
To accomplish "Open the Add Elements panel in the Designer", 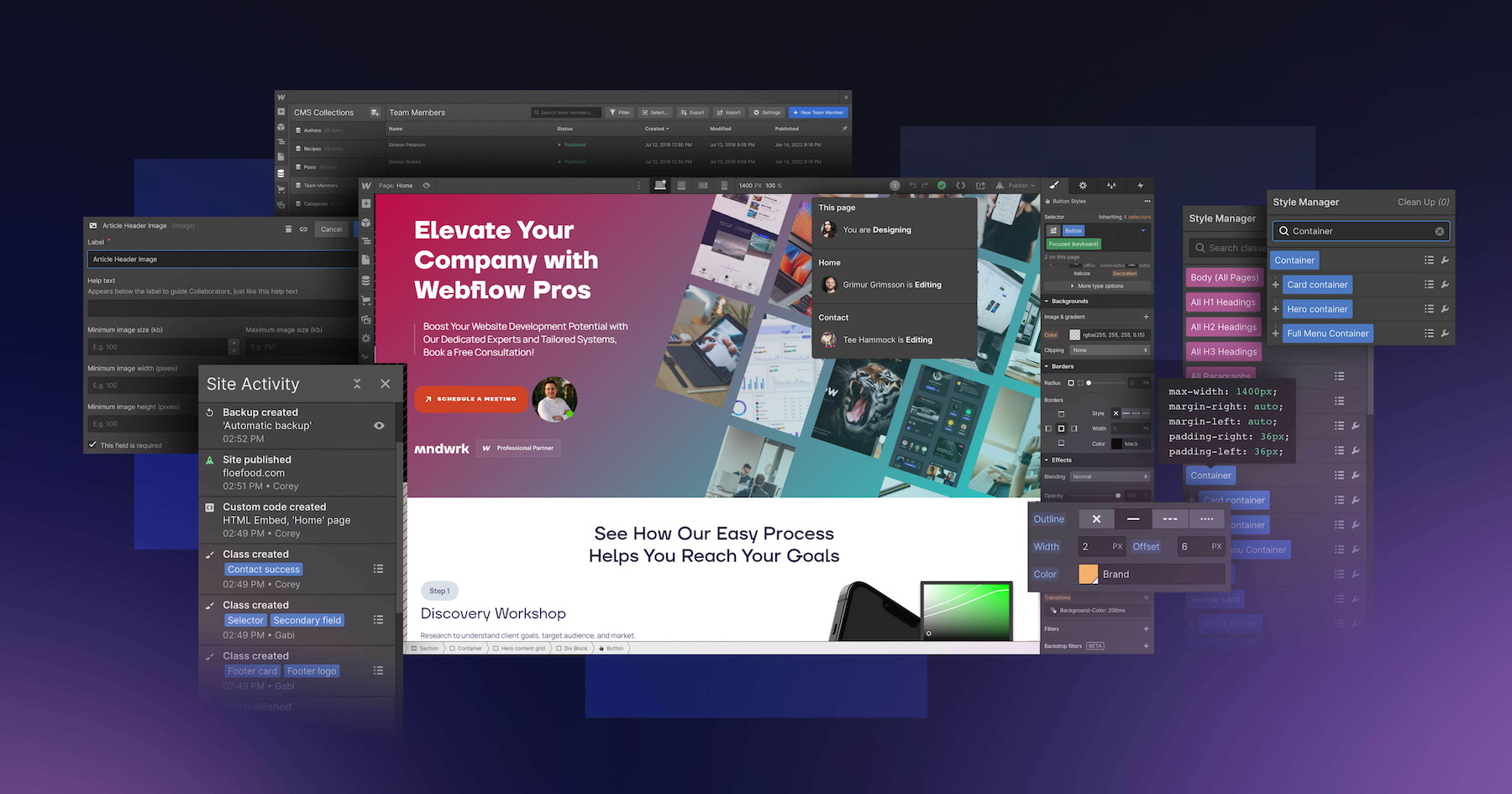I will [x=366, y=203].
